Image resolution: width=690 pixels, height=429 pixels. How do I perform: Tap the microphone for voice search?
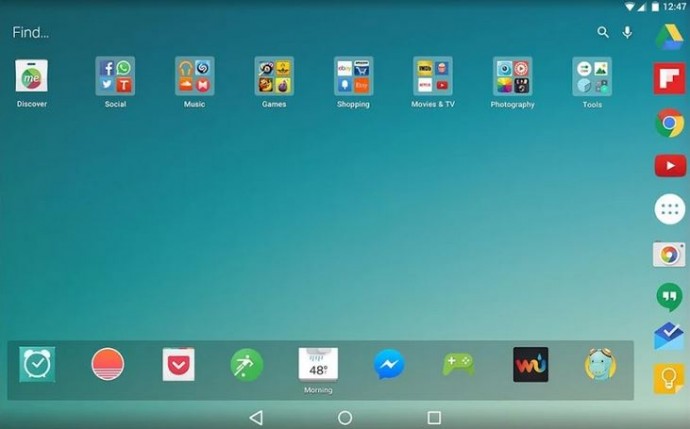click(627, 32)
